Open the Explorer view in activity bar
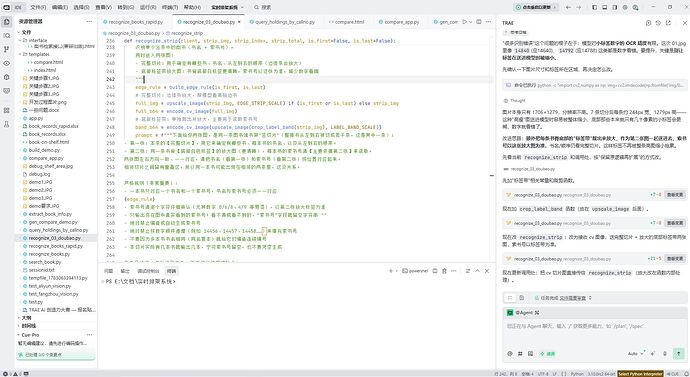The width and height of the screenshot is (690, 377). pos(7,22)
